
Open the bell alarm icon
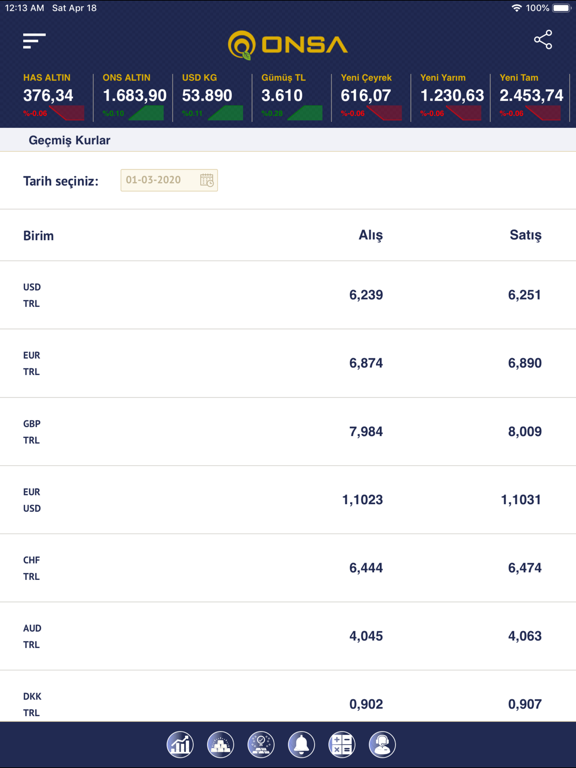coord(301,744)
